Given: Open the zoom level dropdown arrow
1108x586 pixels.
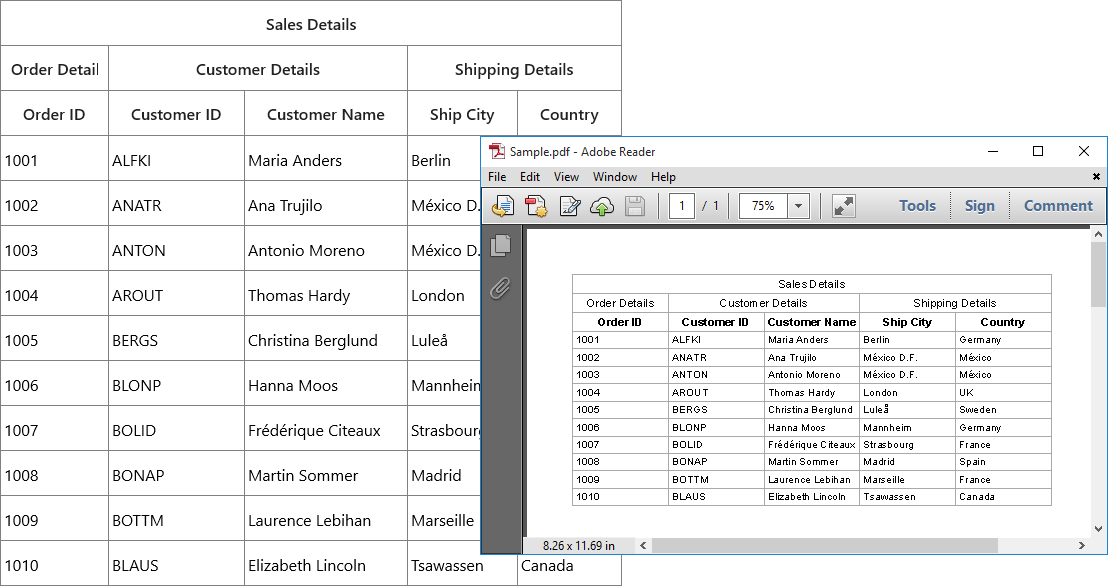Looking at the screenshot, I should coord(798,206).
